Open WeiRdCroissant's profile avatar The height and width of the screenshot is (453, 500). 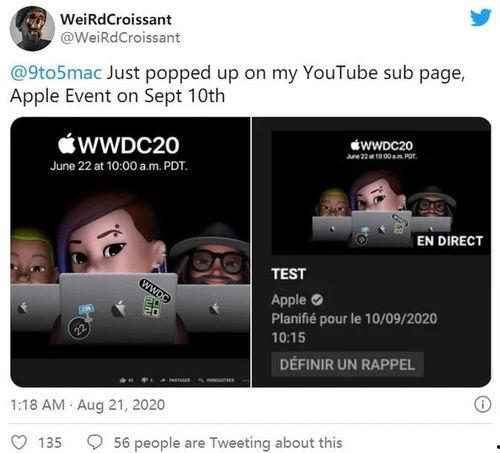32,29
